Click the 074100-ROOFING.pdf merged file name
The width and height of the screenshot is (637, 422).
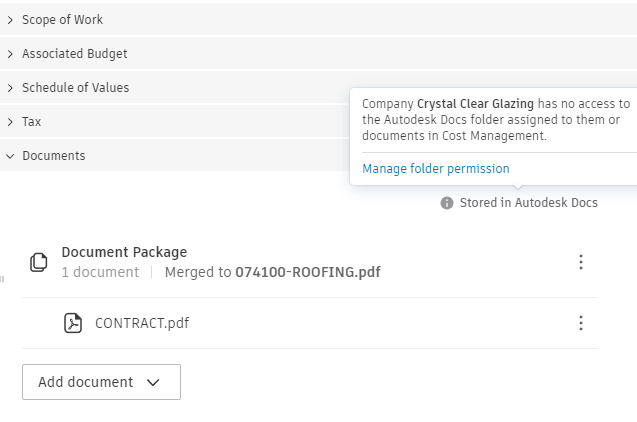[307, 272]
